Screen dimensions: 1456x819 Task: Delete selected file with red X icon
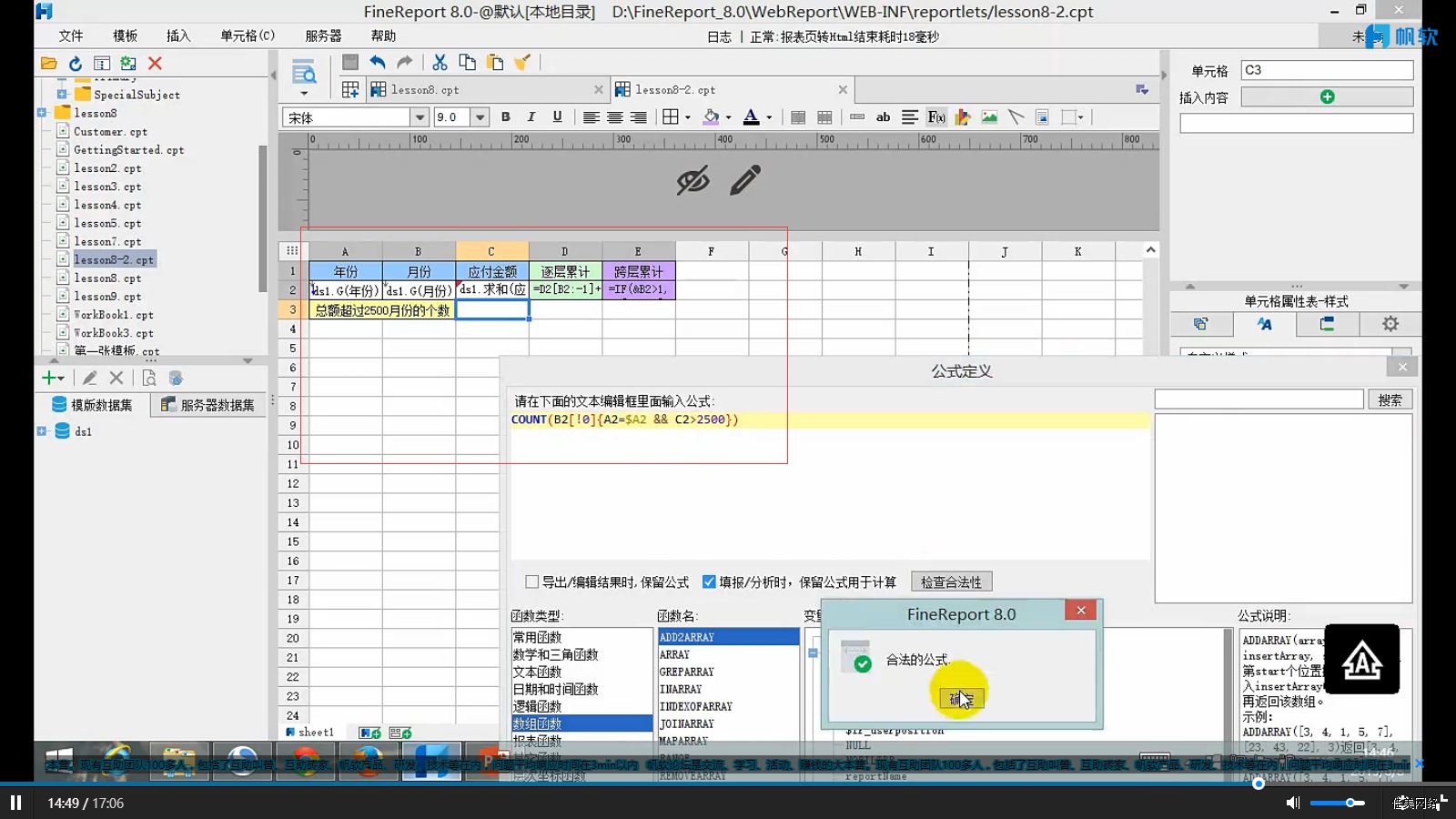tap(155, 63)
